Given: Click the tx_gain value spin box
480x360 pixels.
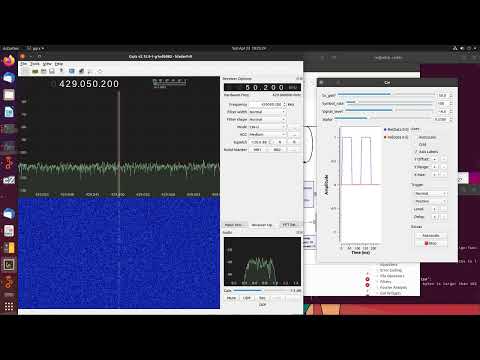Looking at the screenshot, I should click(x=445, y=95).
